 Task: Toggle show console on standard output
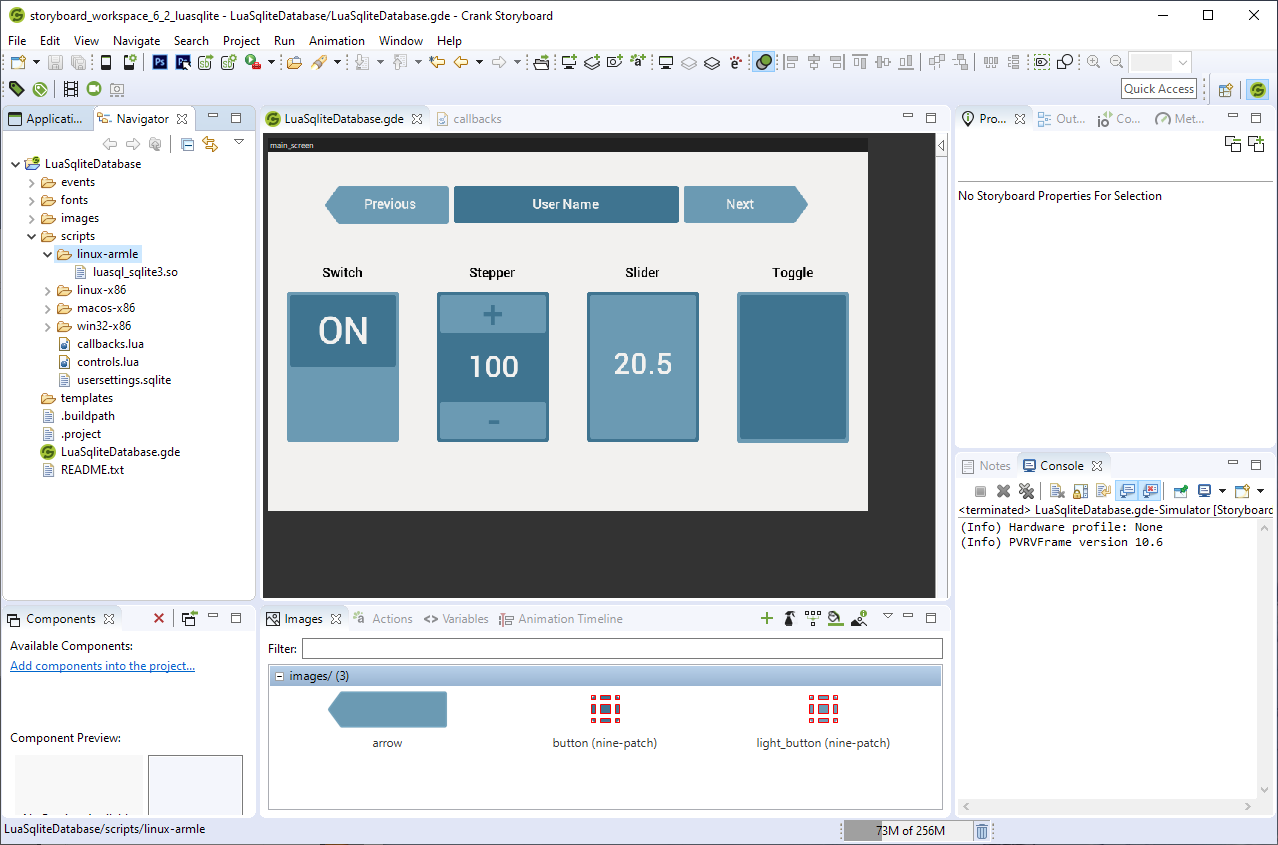[1127, 491]
